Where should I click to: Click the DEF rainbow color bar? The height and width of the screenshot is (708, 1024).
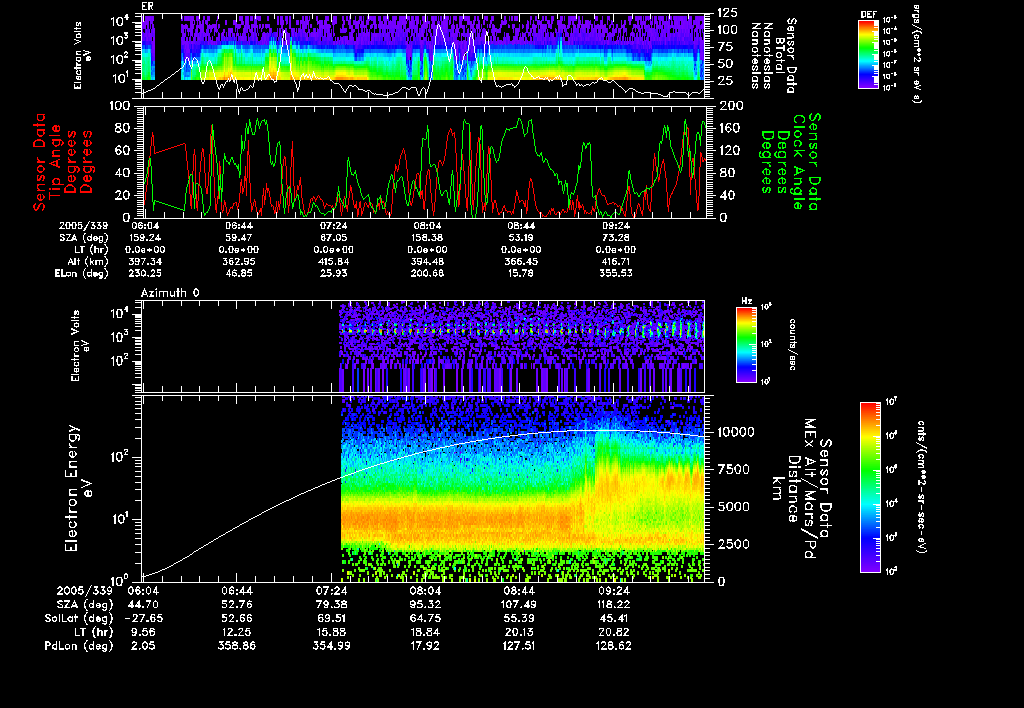click(x=868, y=54)
